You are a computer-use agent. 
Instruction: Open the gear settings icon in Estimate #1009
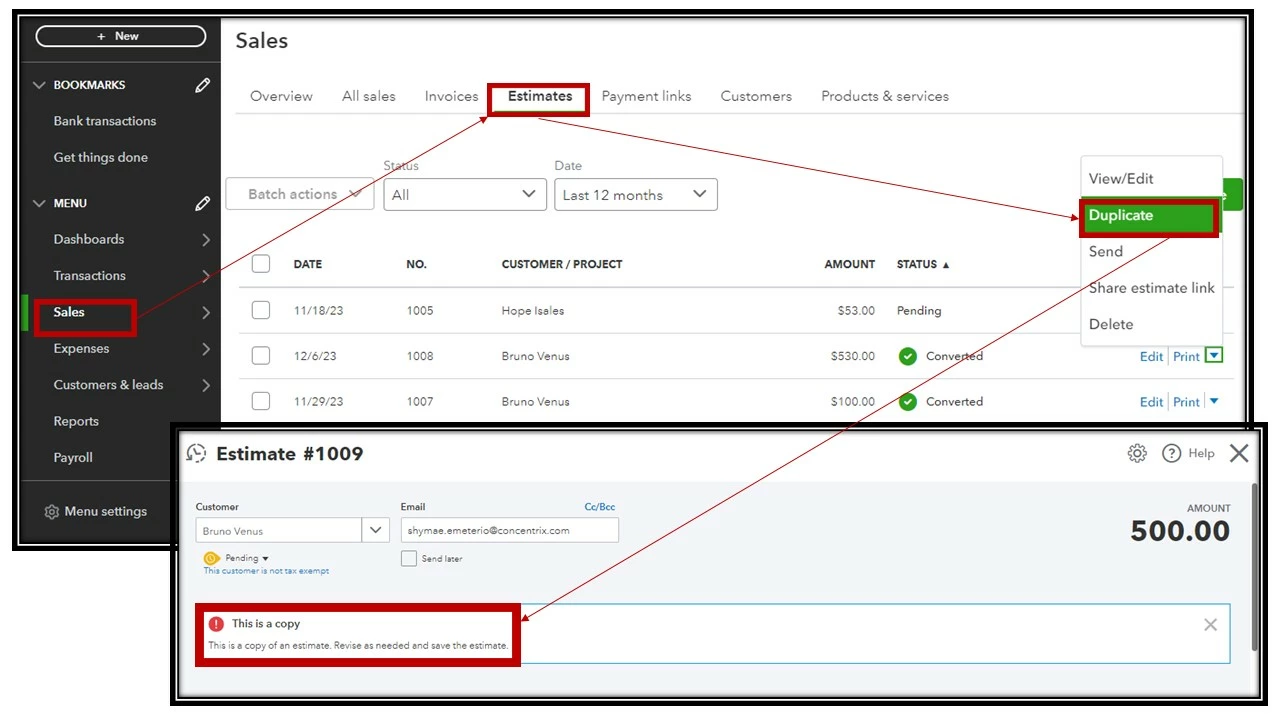[1137, 454]
